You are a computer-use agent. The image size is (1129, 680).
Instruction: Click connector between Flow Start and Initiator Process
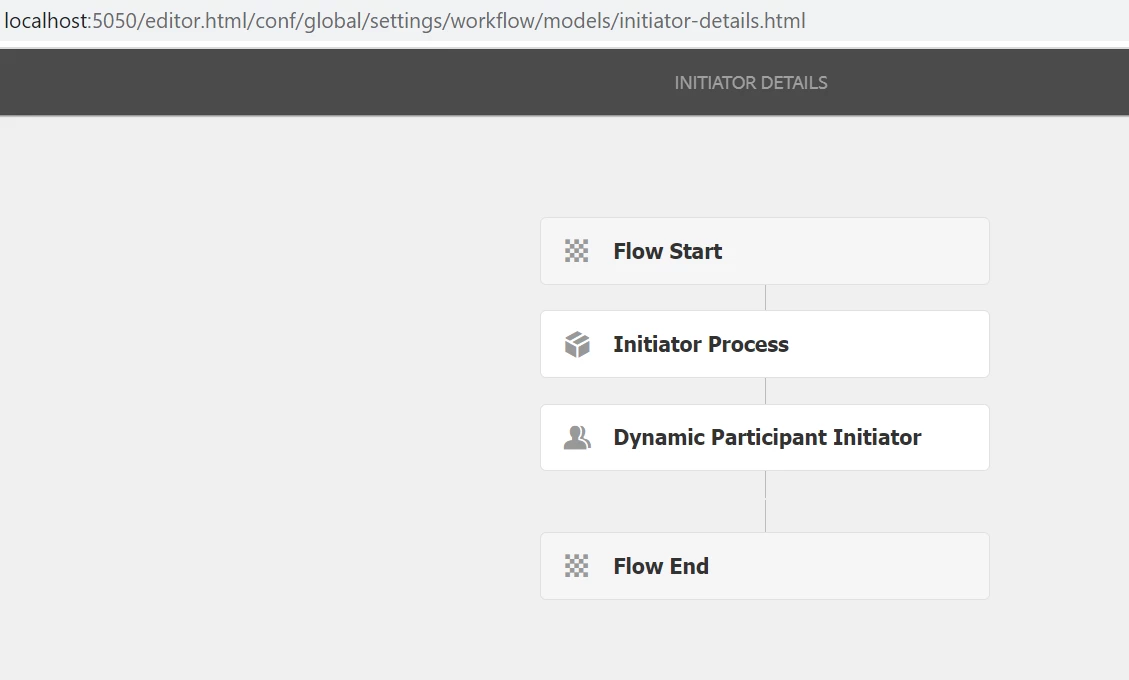[x=765, y=298]
